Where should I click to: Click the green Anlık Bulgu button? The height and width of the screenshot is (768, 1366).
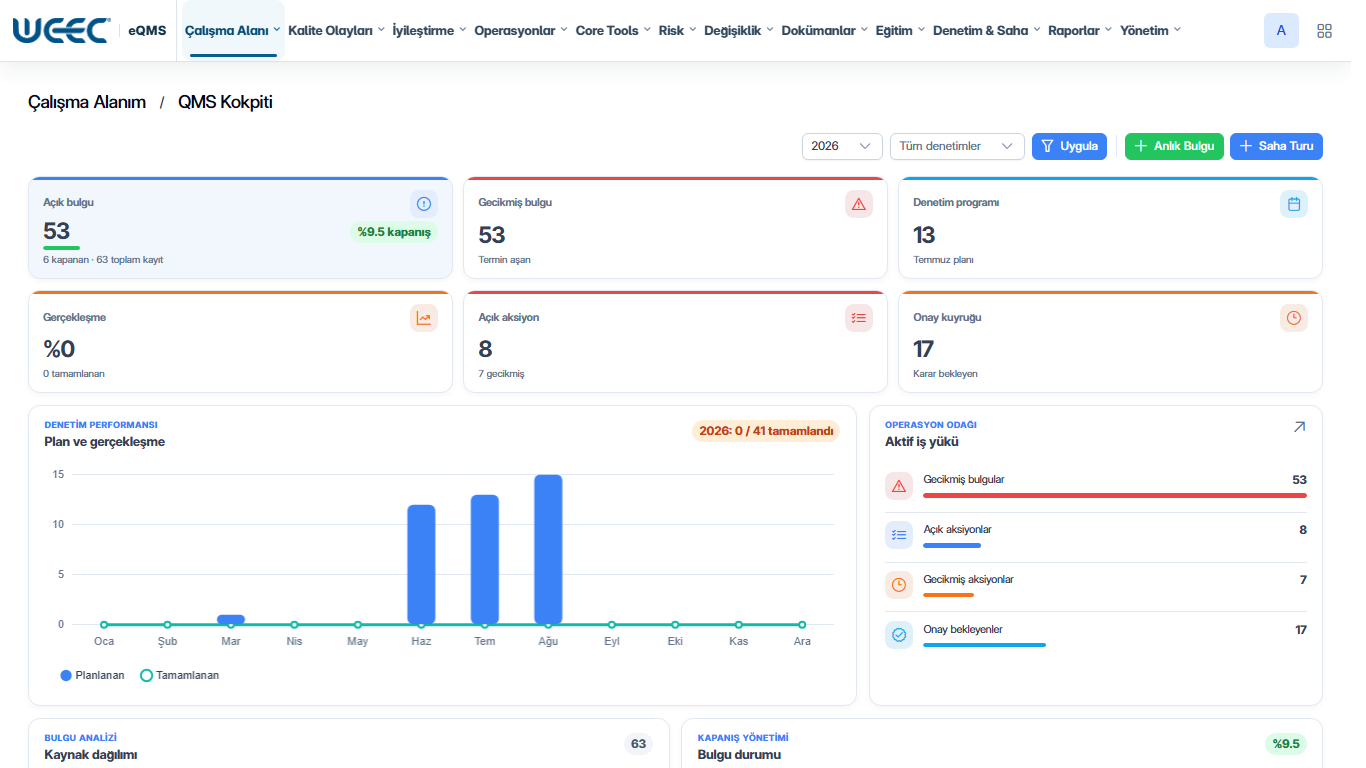point(1174,146)
